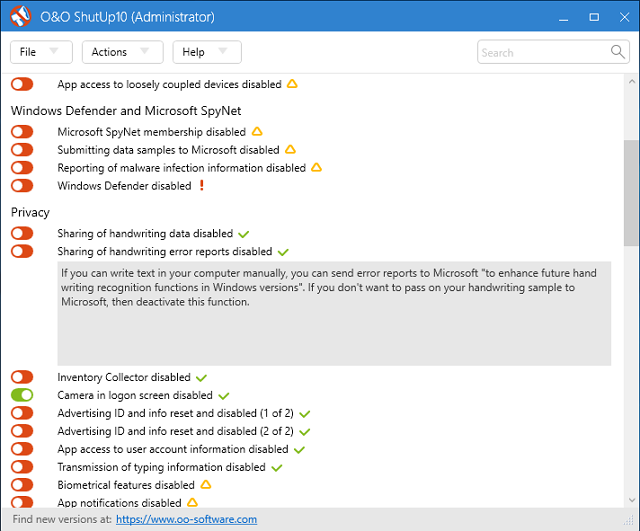This screenshot has height=531, width=640.
Task: Open the www.oo-software.com link
Action: pos(186,519)
